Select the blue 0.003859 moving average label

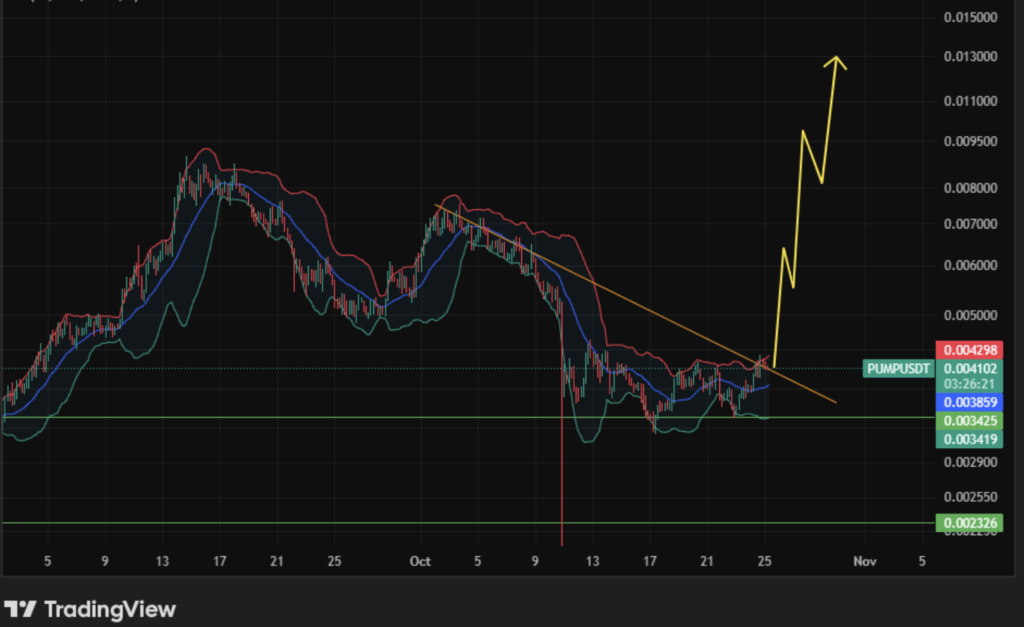pyautogui.click(x=968, y=401)
